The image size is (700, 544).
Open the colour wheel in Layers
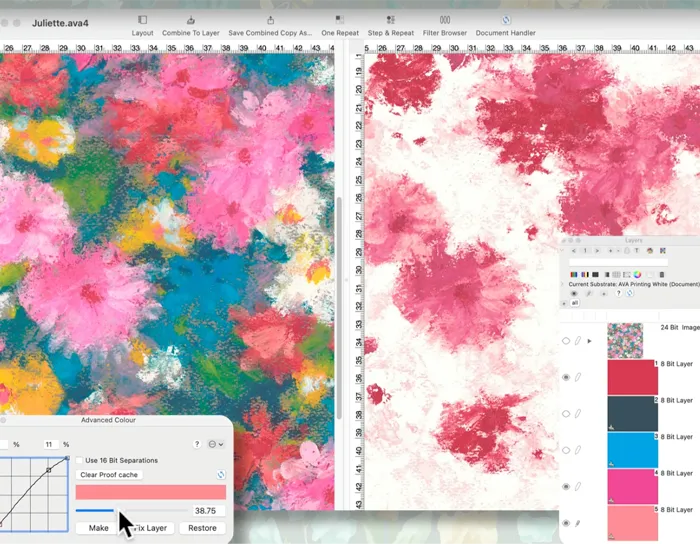tap(637, 274)
